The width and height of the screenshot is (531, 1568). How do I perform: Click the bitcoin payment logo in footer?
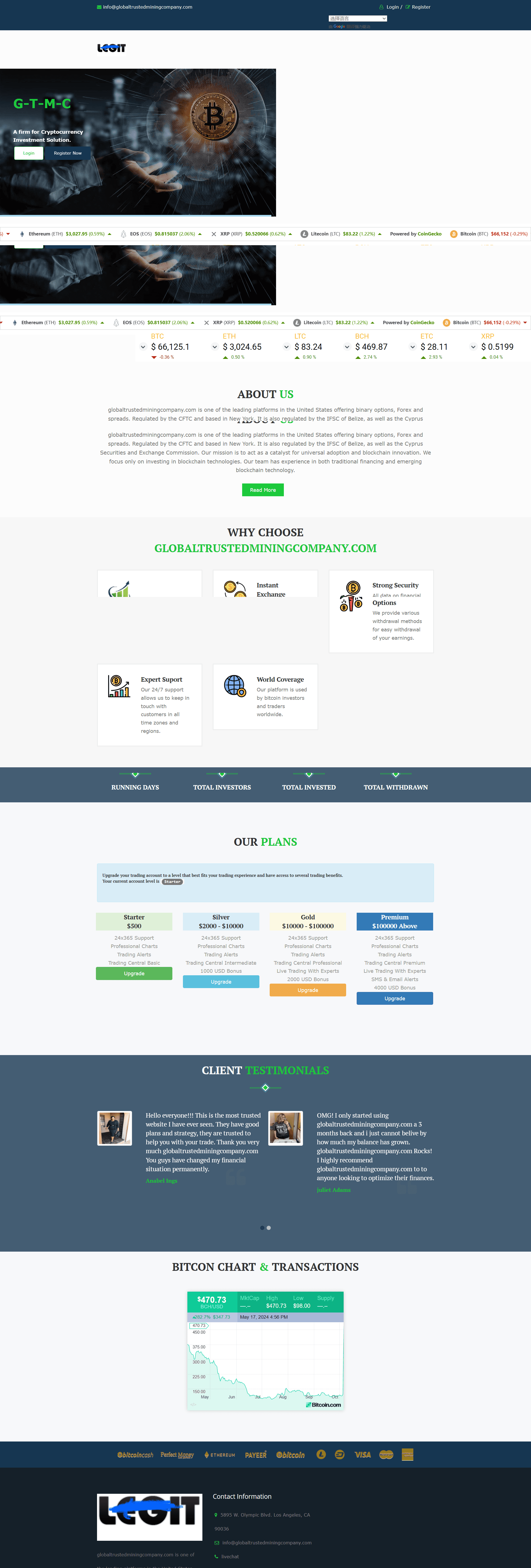click(291, 1455)
